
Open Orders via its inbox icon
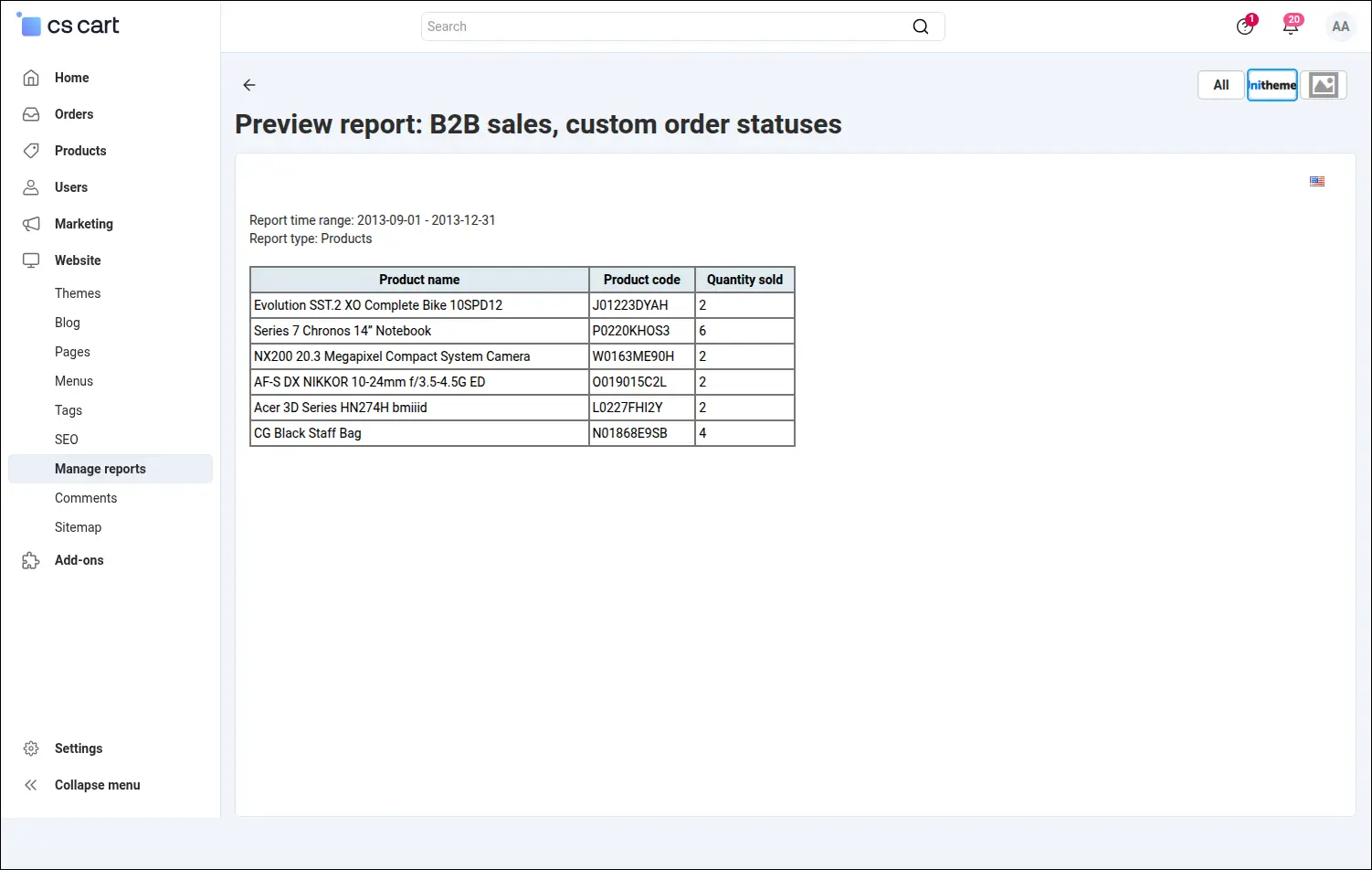31,114
